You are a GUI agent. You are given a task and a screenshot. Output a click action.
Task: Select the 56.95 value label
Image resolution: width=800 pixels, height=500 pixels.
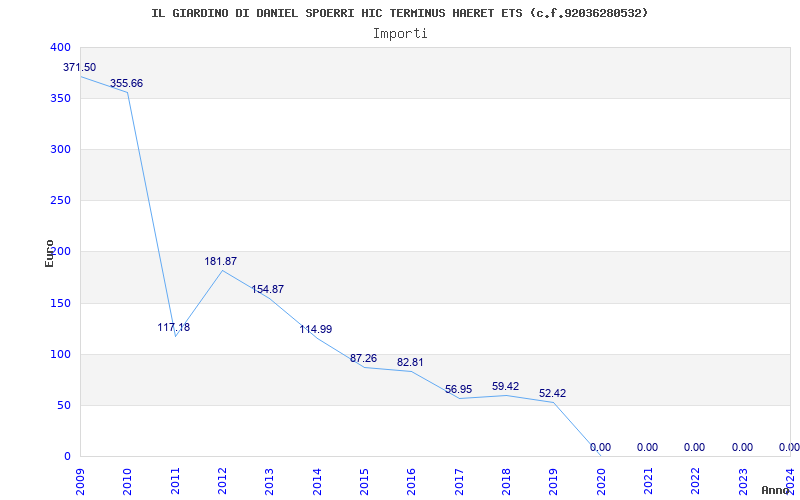point(458,390)
